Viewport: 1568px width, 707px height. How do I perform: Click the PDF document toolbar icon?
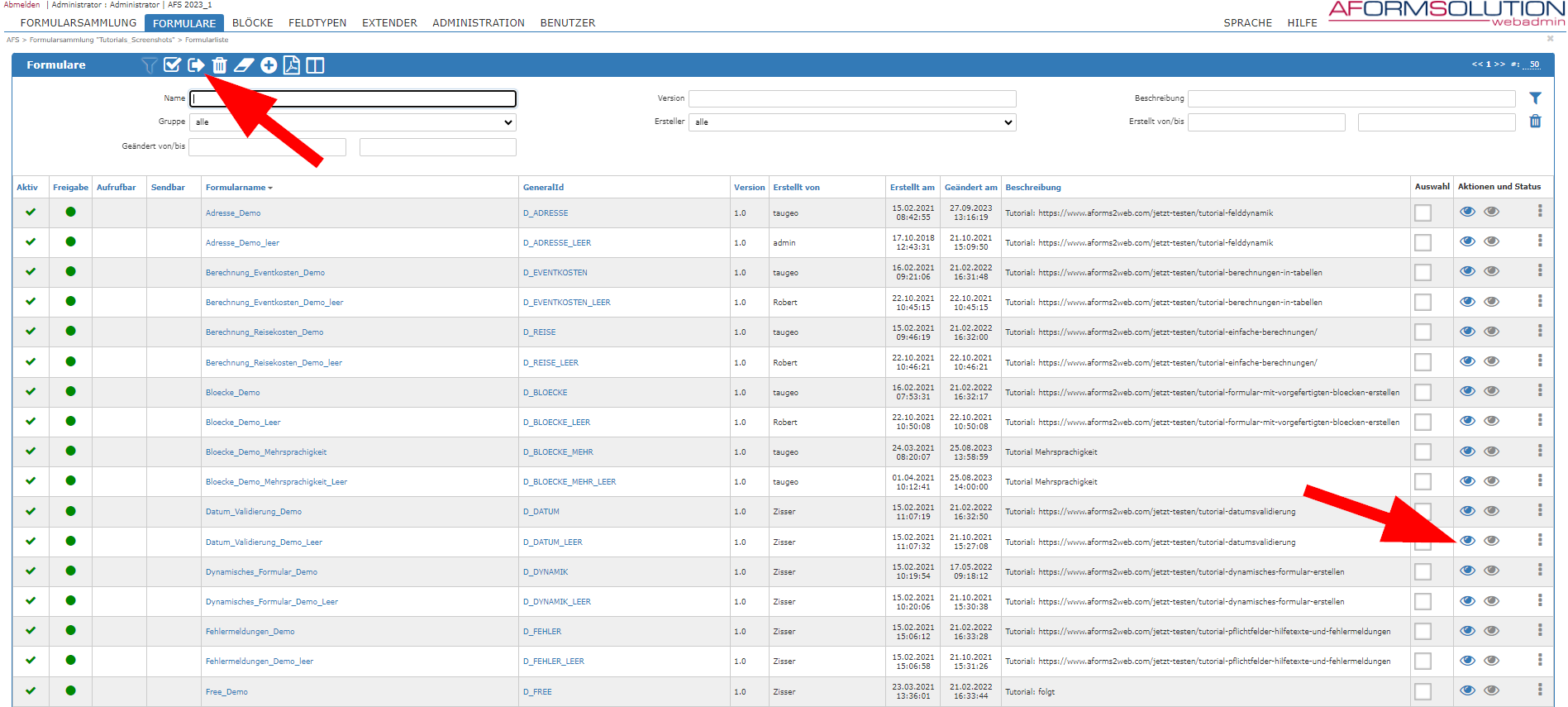pos(292,65)
